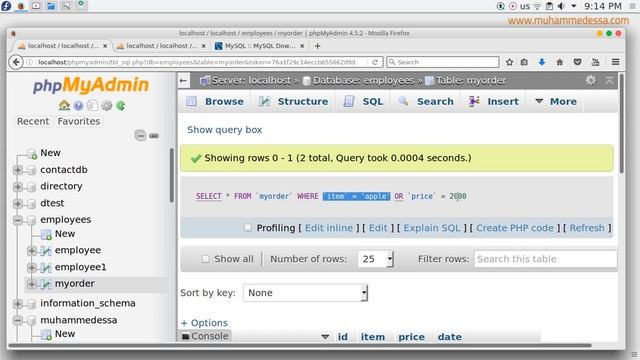
Task: Expand the contactdb database
Action: (x=18, y=170)
